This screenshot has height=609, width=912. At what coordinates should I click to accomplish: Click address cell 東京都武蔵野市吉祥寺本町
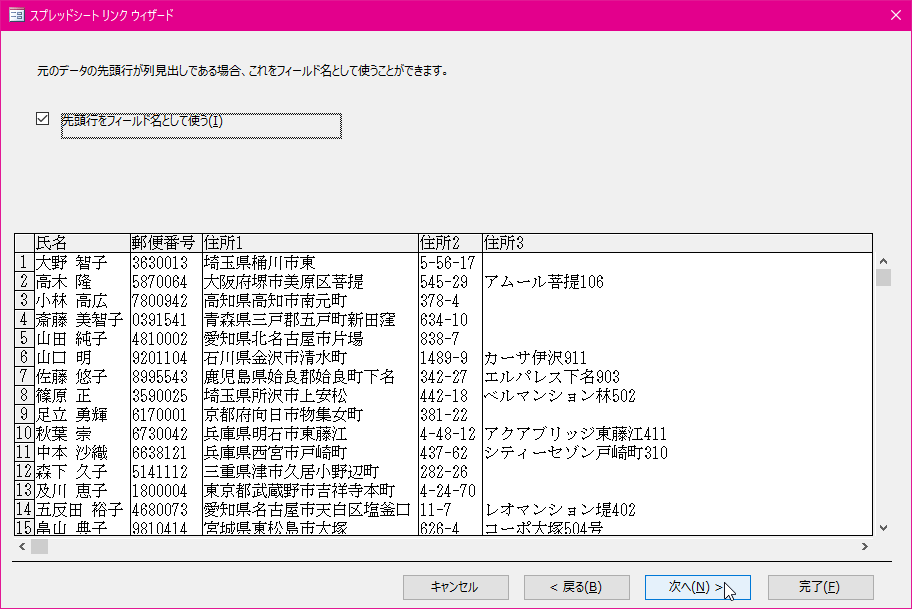tap(310, 490)
